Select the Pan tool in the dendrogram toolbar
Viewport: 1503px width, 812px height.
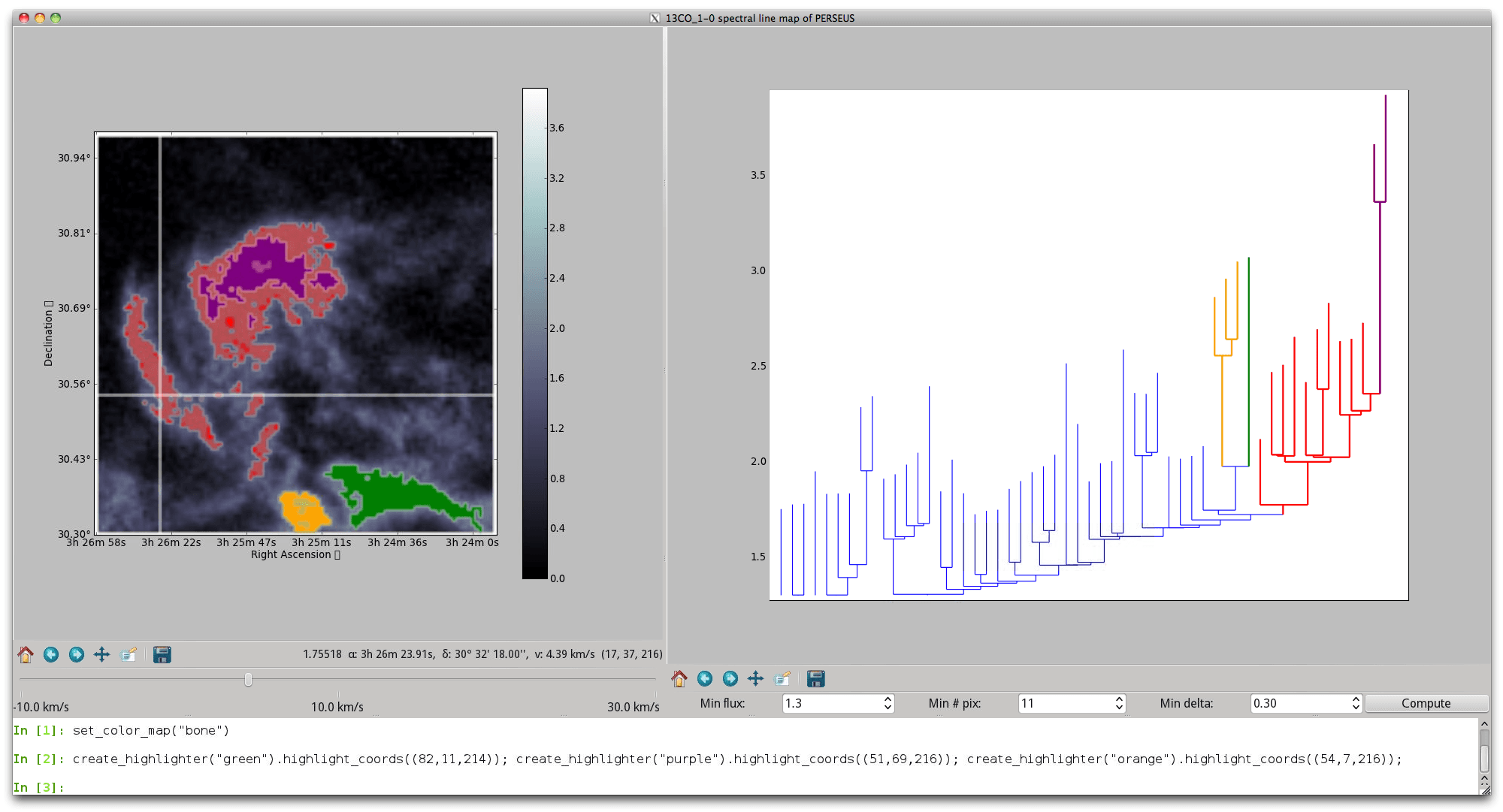tap(756, 678)
